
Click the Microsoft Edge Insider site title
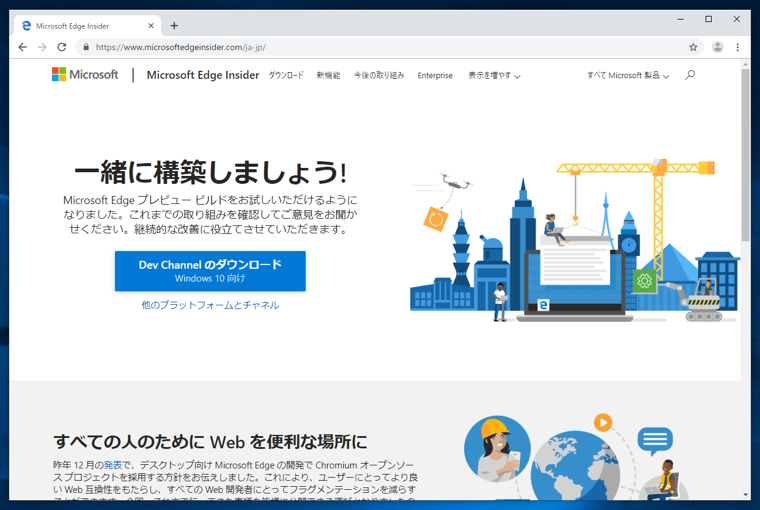203,75
